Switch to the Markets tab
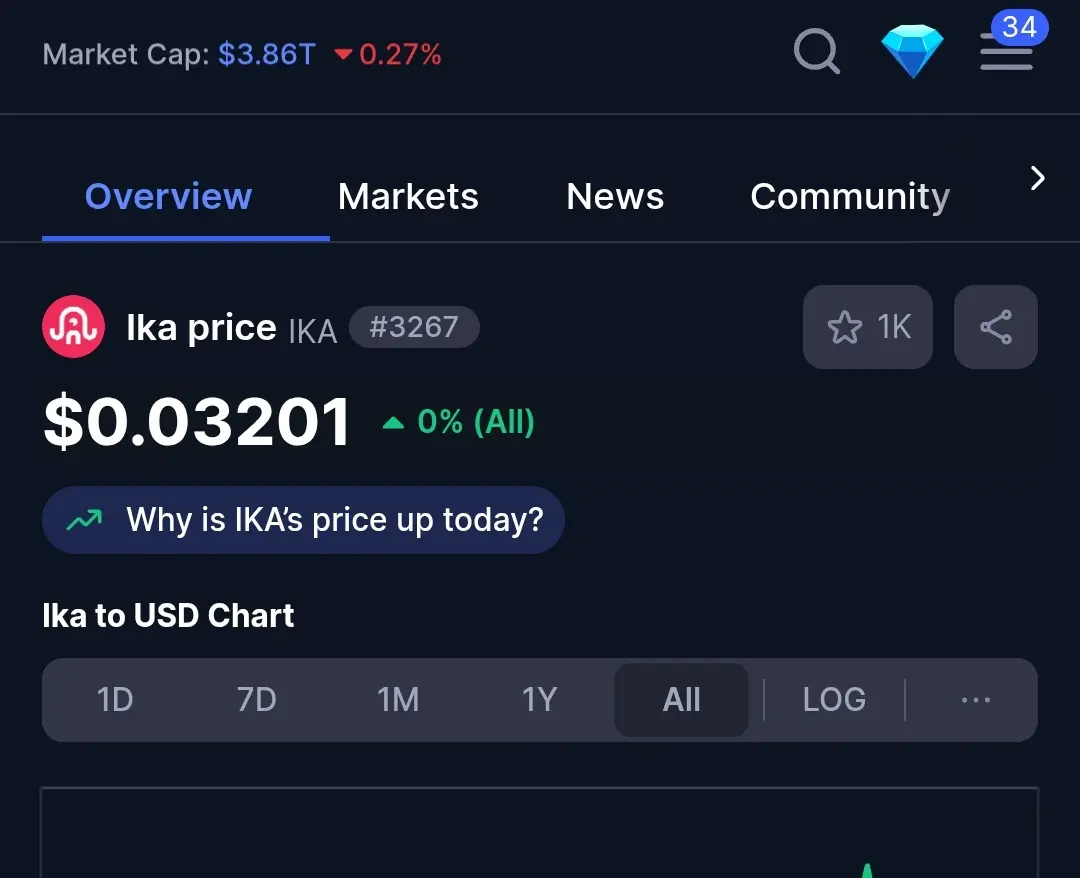1080x878 pixels. coord(408,196)
